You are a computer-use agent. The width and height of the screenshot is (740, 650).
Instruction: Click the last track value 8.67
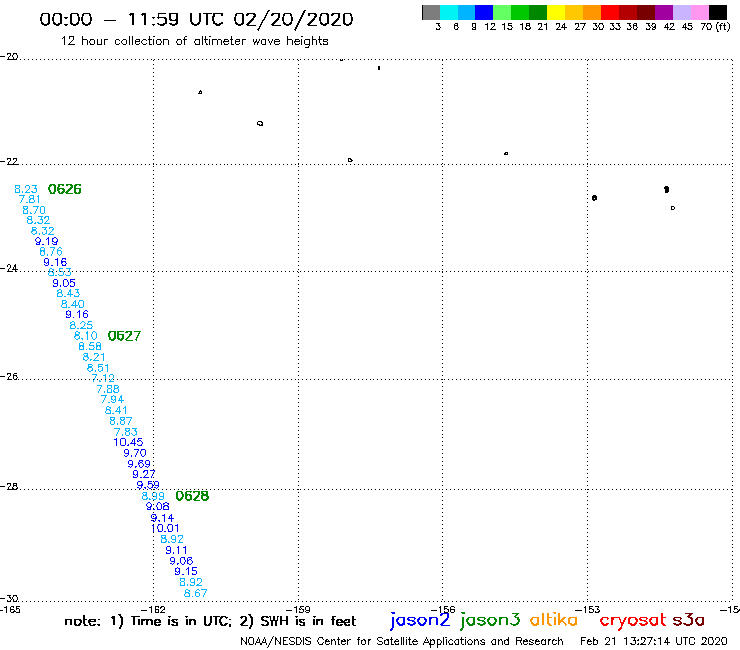(195, 593)
